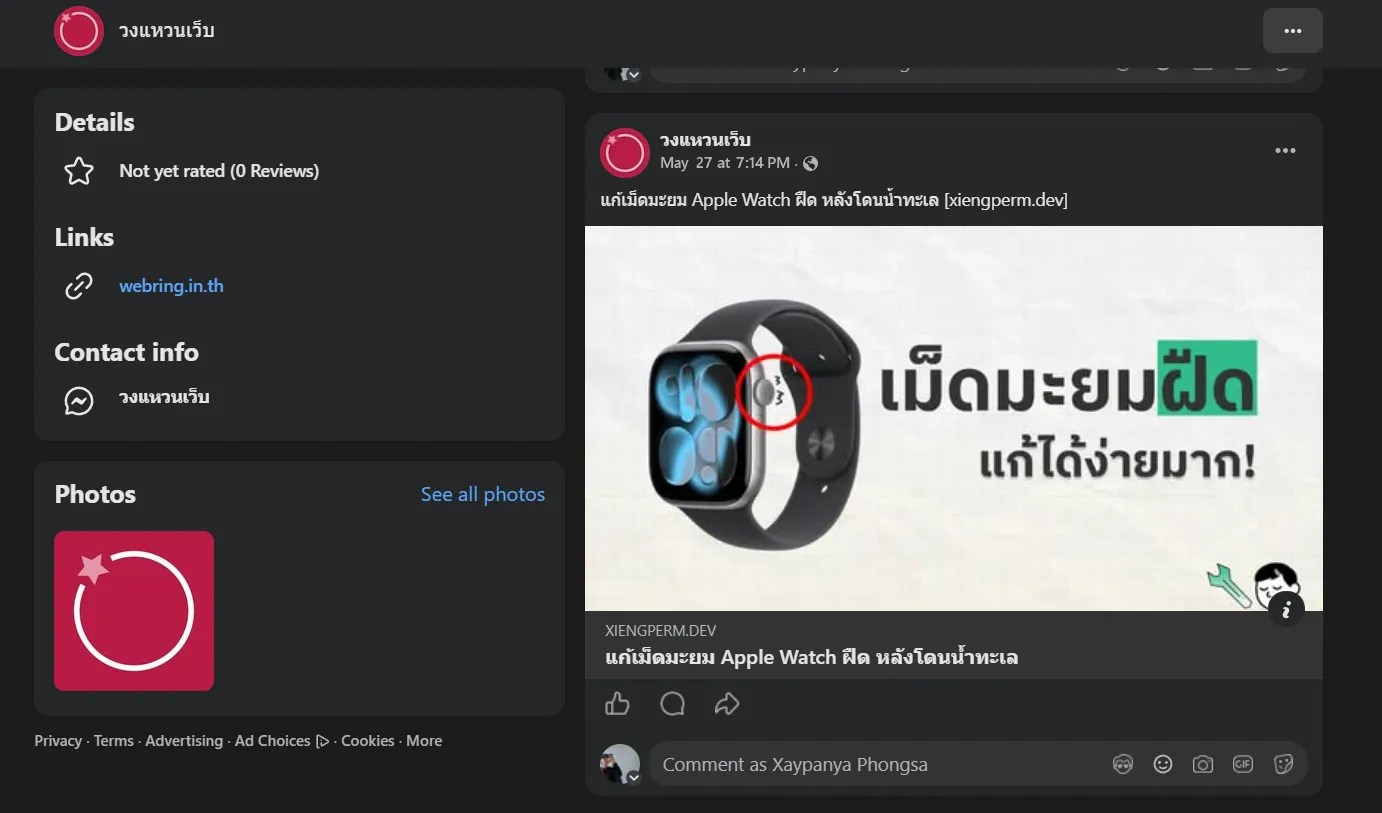Click 'Not yet rated (0 Reviews)' text

tap(219, 171)
